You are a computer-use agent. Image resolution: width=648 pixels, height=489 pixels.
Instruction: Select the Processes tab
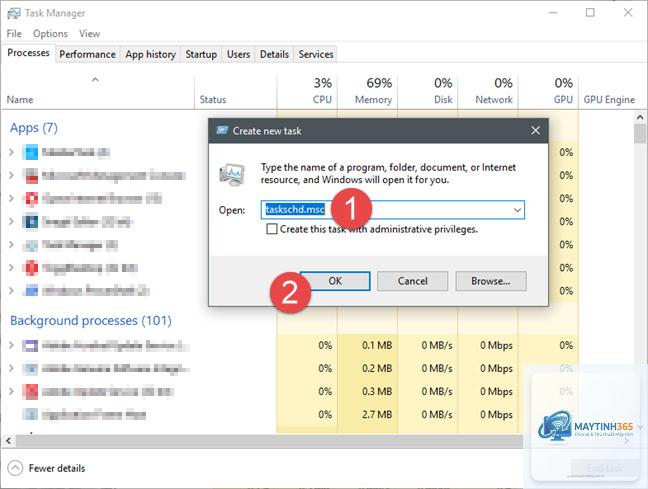coord(29,53)
